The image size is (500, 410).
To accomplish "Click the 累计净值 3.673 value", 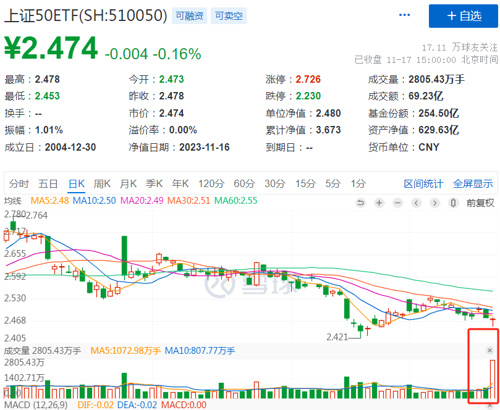I will (303, 130).
